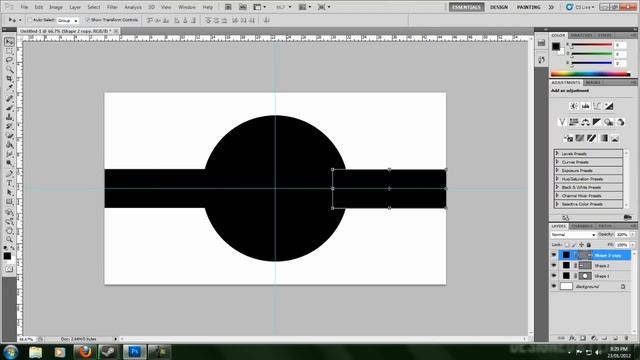The height and width of the screenshot is (360, 640).
Task: Click the red channel slider in Color panel
Action: (592, 45)
